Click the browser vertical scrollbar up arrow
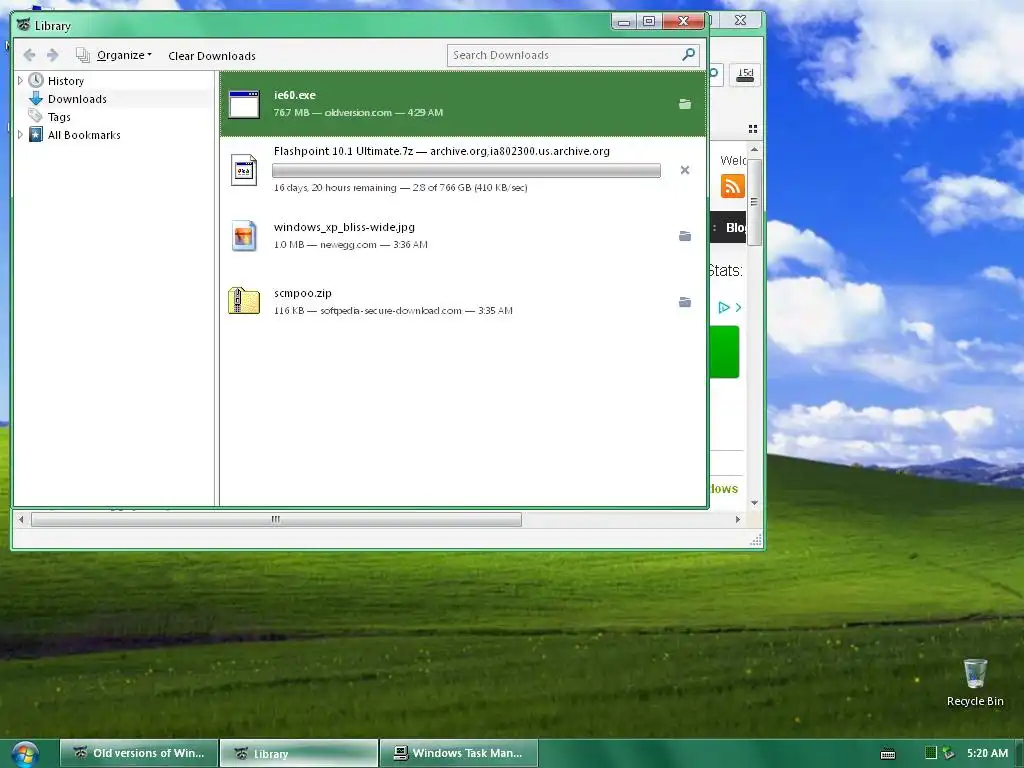Viewport: 1024px width, 768px height. pos(754,150)
